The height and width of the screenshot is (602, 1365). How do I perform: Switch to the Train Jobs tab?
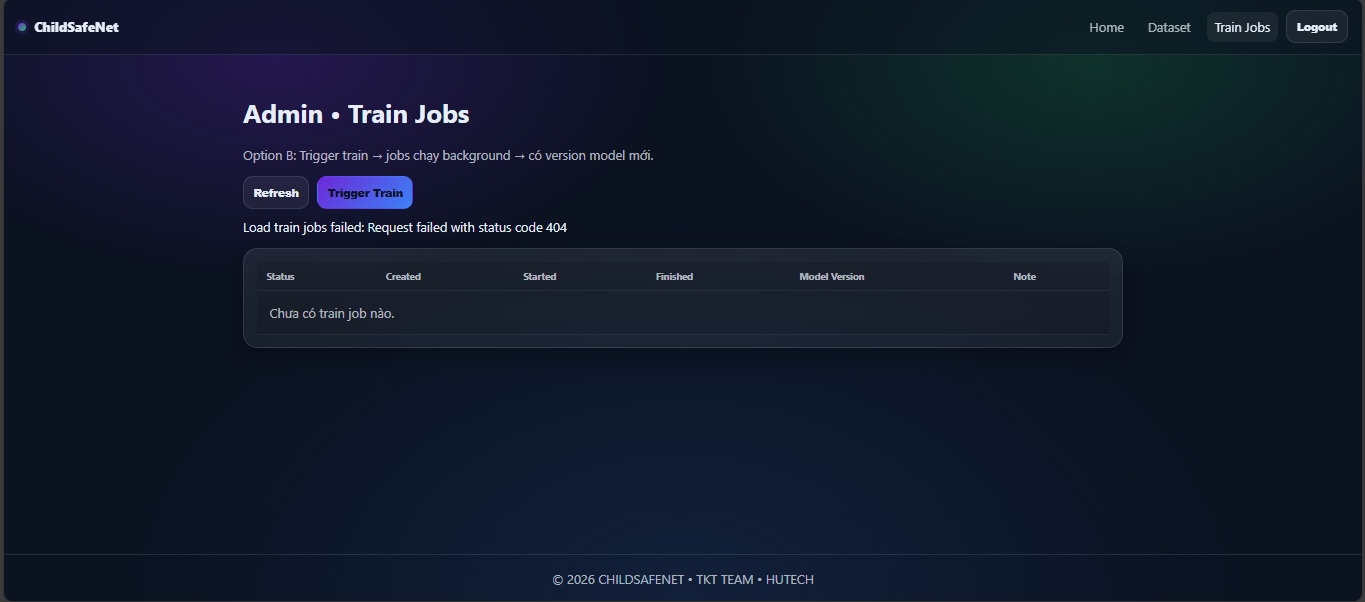pos(1241,27)
